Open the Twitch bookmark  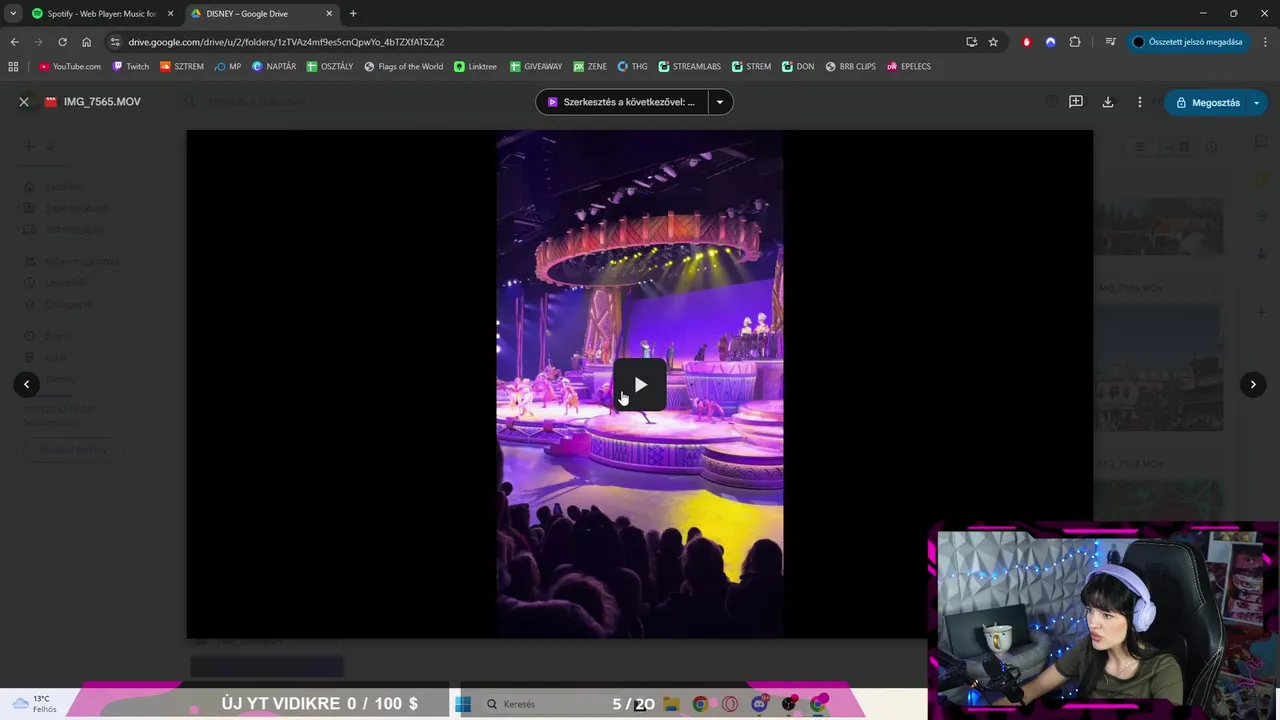[x=131, y=67]
